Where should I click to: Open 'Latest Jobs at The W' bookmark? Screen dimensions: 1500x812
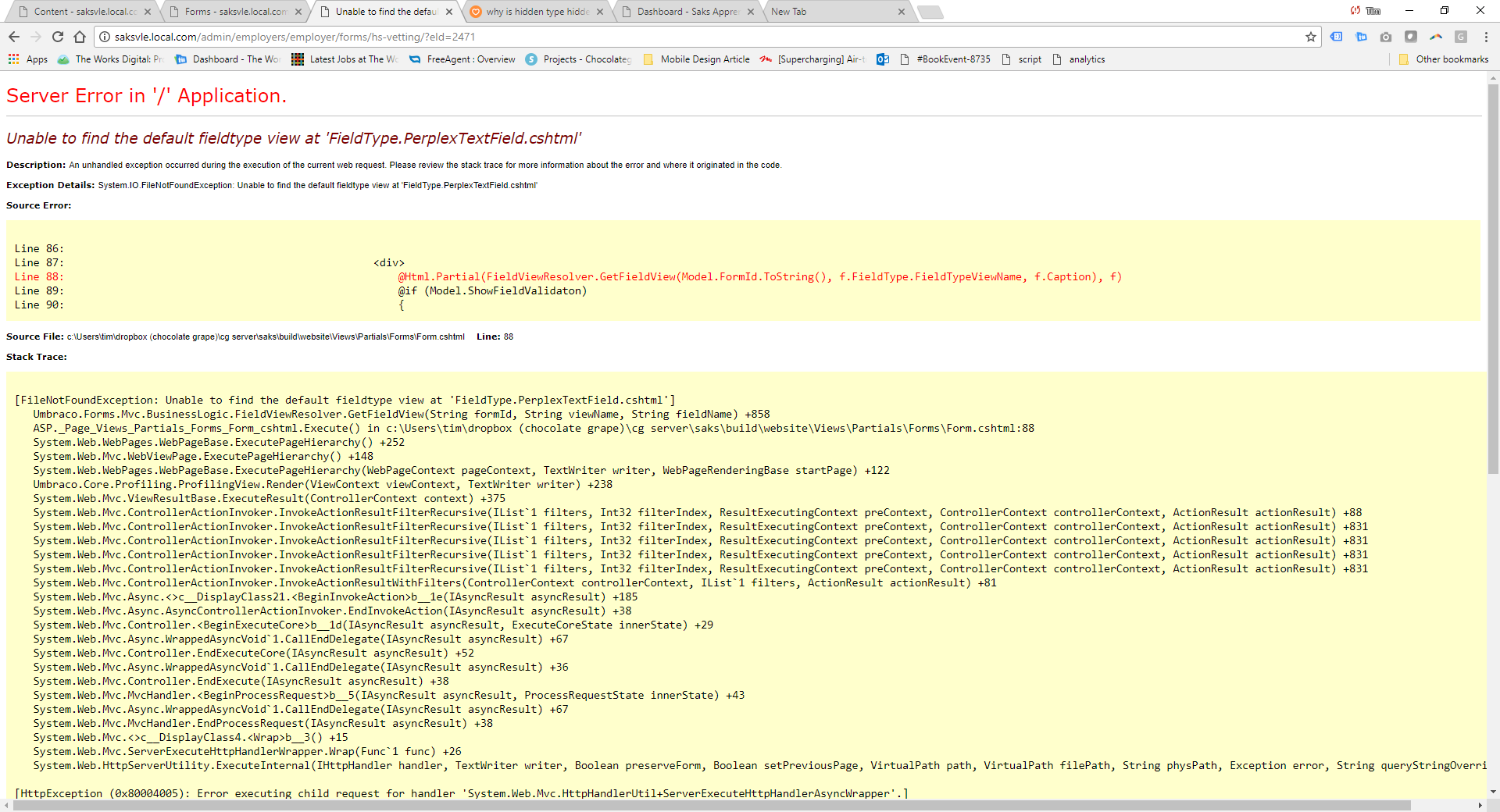click(x=345, y=59)
